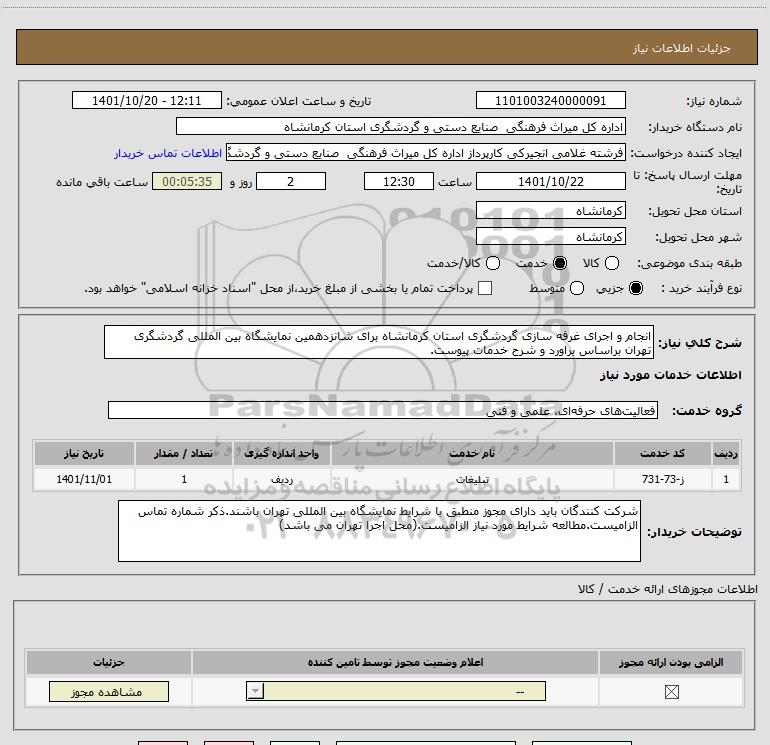
Task: Click the اطلاعات خدمات مورد نیاز heading
Action: click(x=670, y=375)
